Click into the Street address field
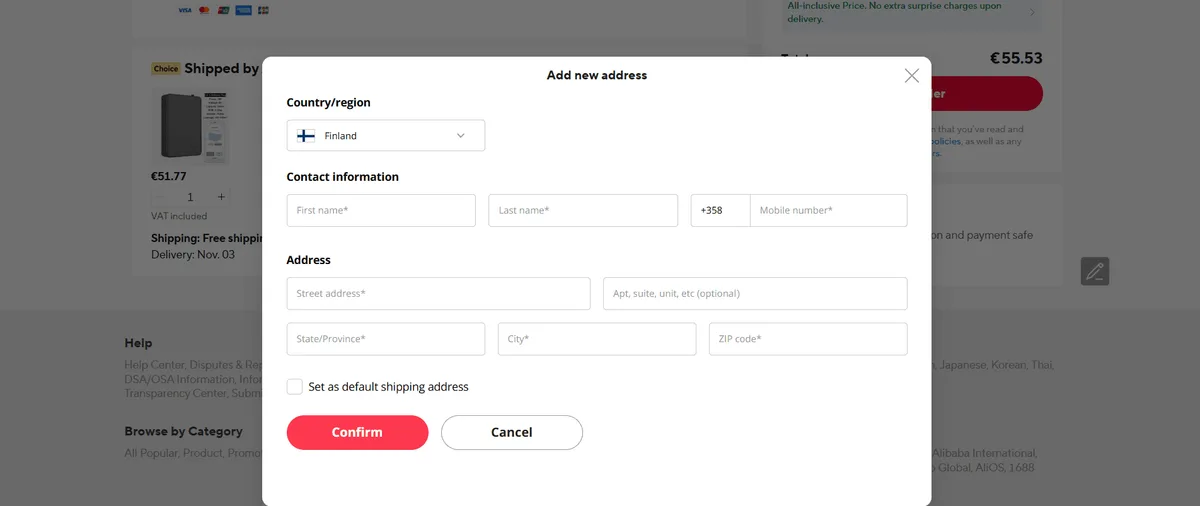 coord(438,294)
